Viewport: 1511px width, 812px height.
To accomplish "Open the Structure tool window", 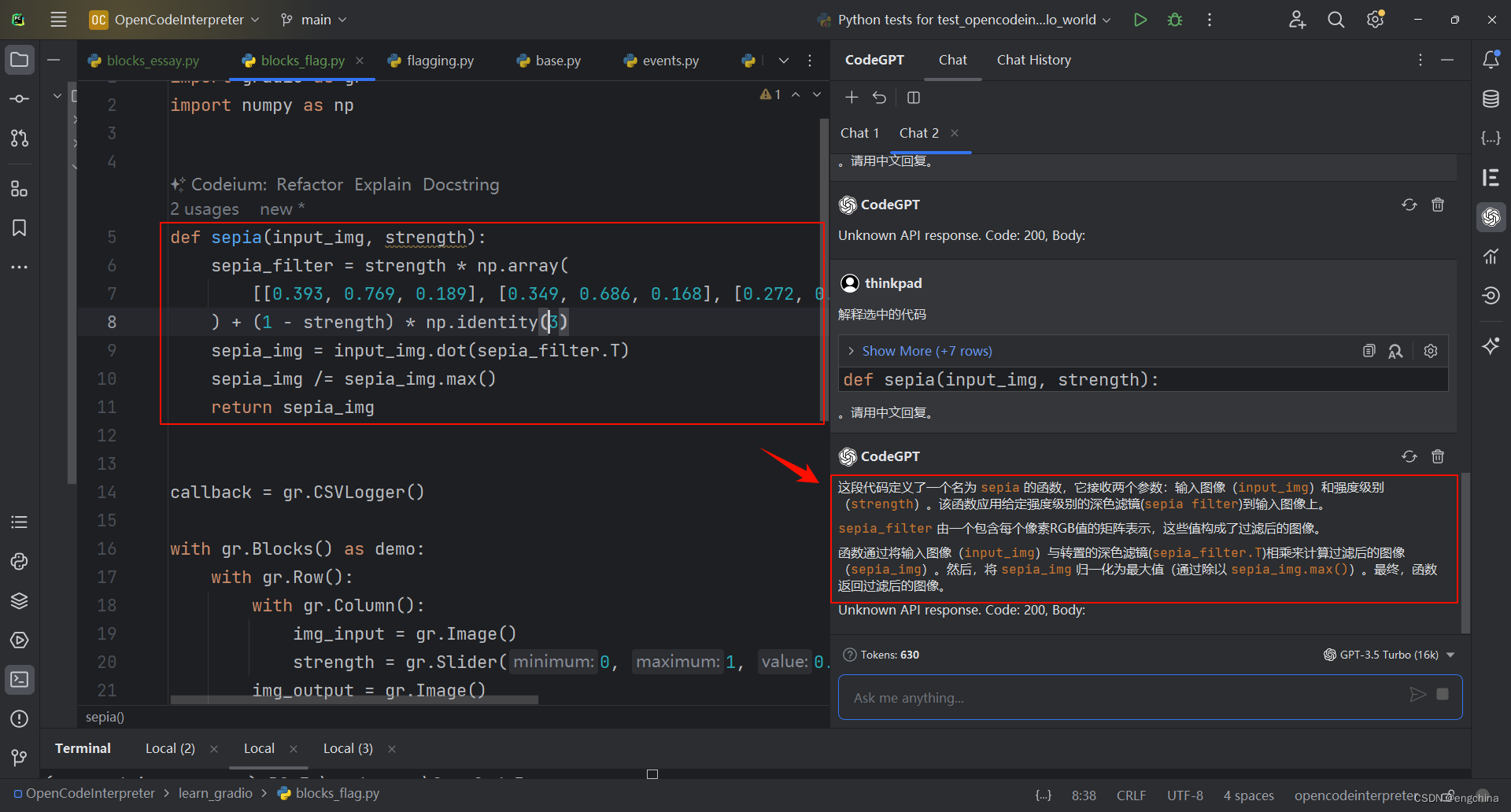I will [20, 189].
